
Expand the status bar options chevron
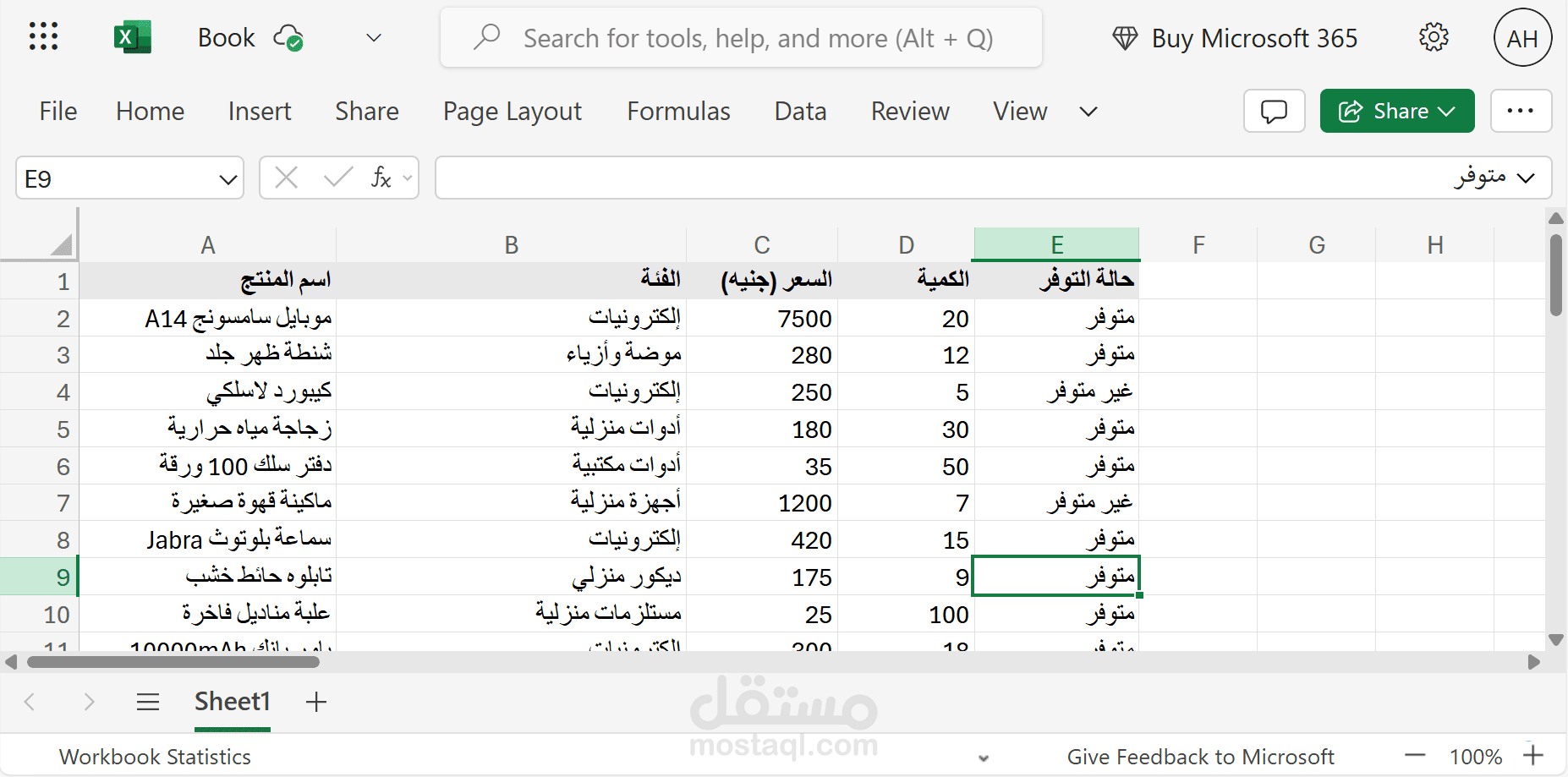point(984,758)
